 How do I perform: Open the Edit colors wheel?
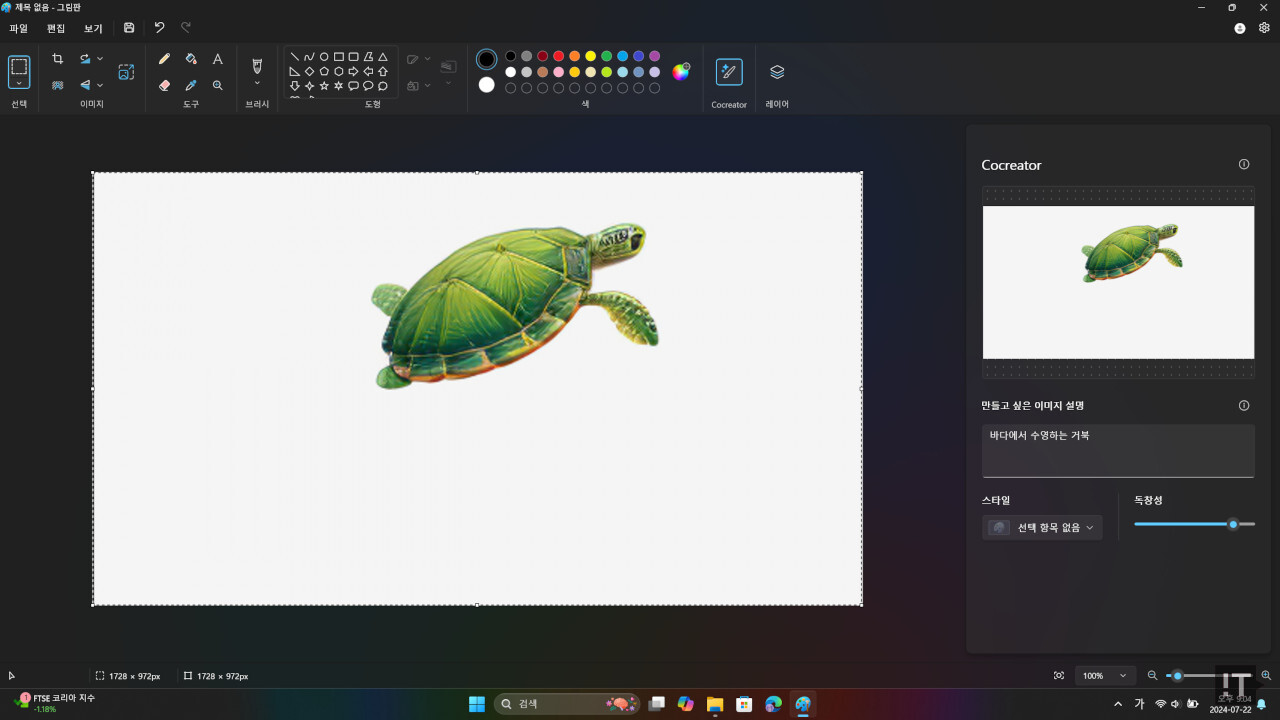tap(681, 71)
